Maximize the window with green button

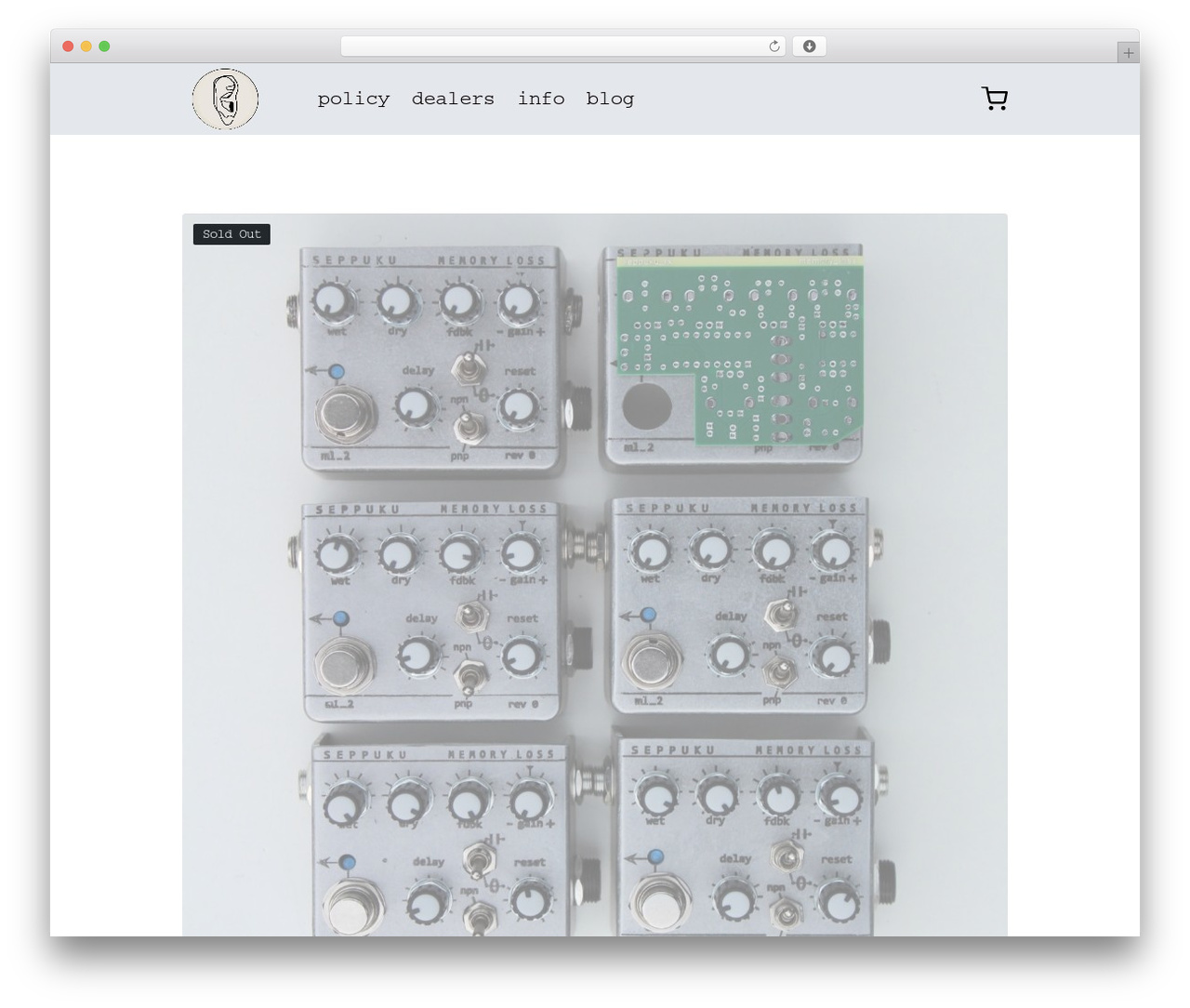[104, 46]
